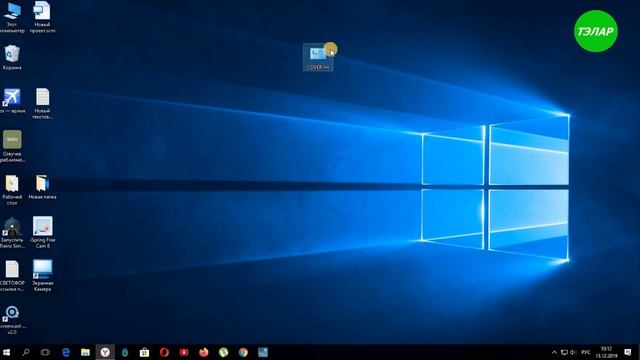Click the red square taskbar app icon
640x360 pixels.
tap(184, 352)
